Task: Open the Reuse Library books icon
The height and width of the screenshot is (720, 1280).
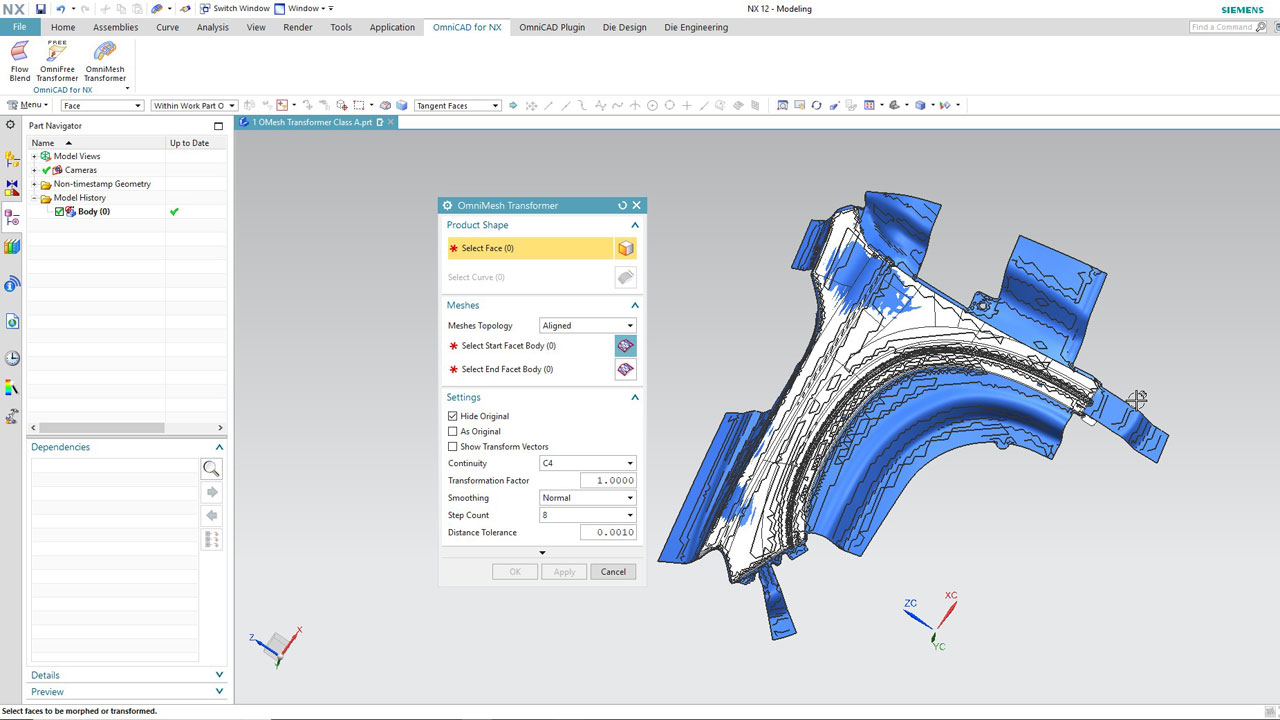Action: click(12, 246)
